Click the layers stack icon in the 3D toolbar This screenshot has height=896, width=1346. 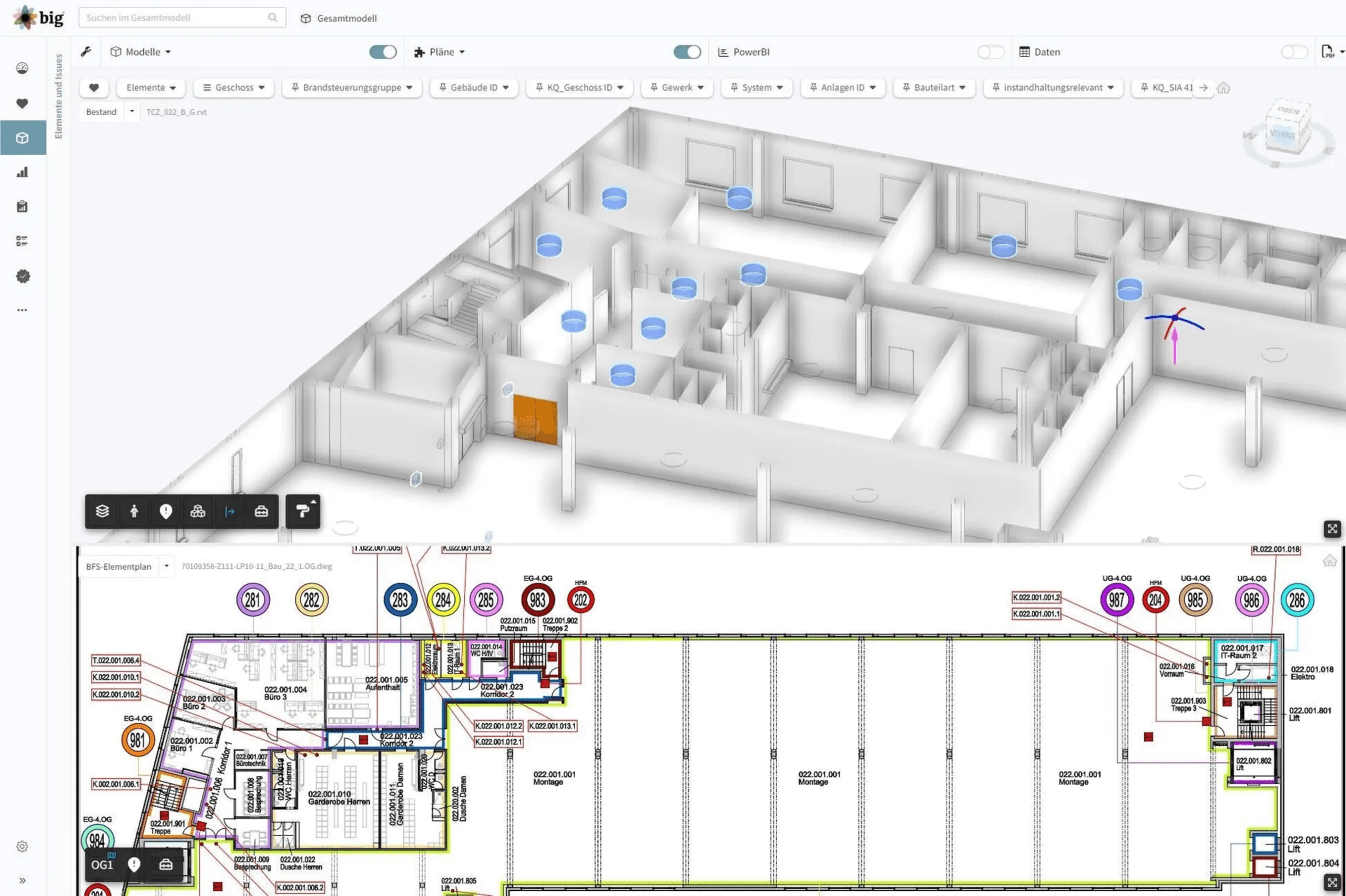tap(103, 511)
